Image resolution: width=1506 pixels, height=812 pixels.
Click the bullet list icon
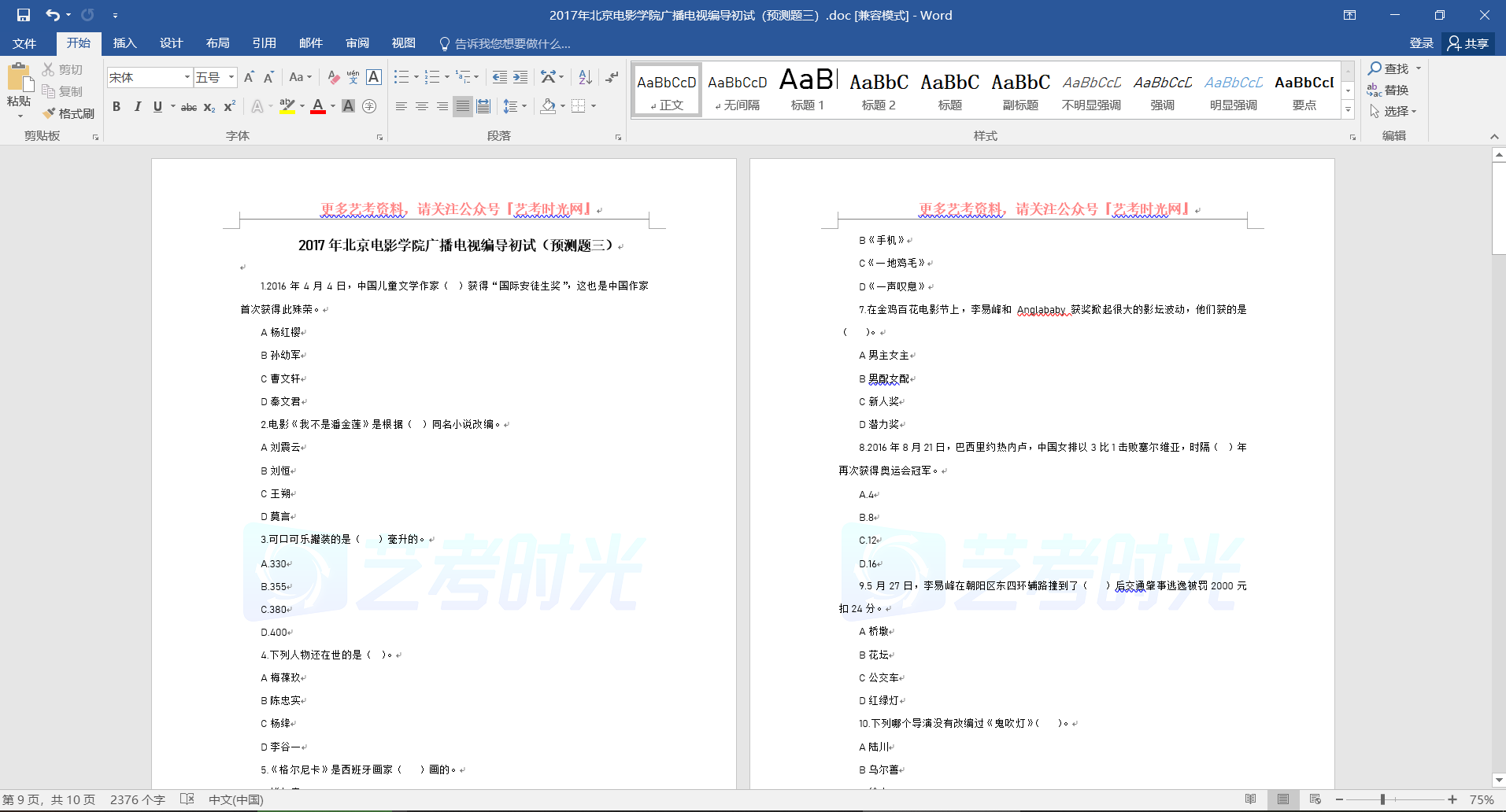tap(401, 77)
